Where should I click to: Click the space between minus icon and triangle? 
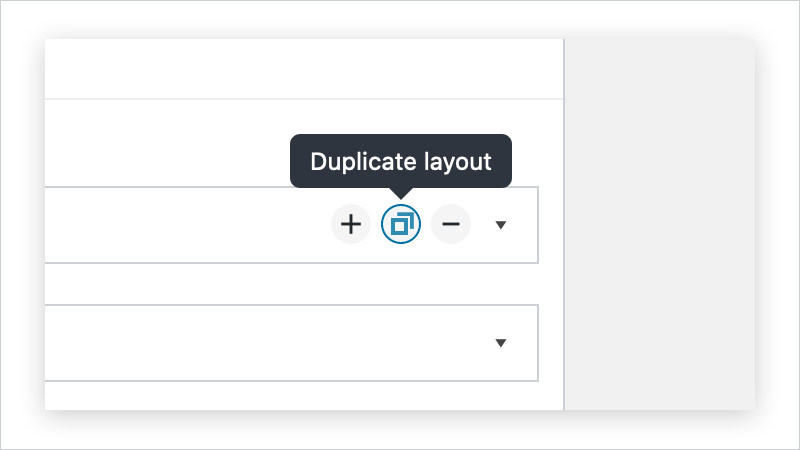(x=483, y=224)
